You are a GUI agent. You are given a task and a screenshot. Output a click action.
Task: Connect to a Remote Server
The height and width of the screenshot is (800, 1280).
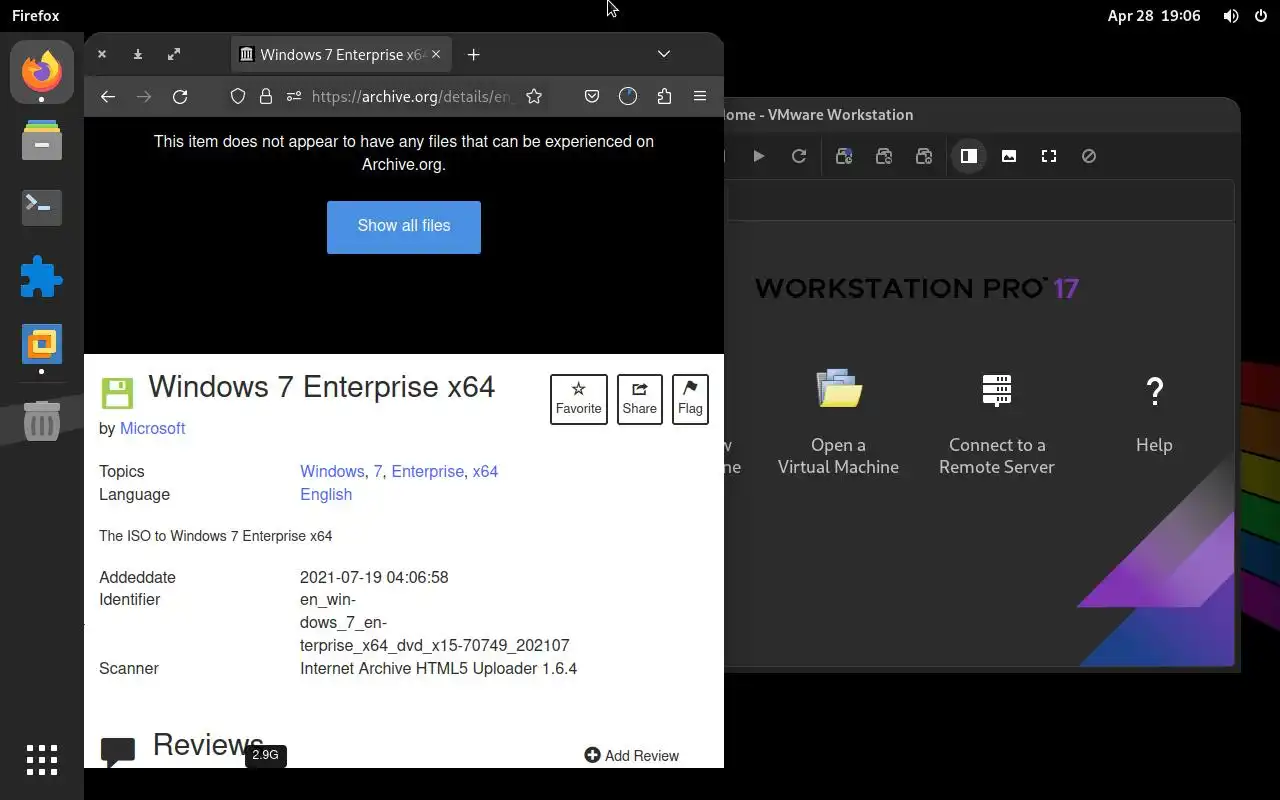(x=997, y=424)
